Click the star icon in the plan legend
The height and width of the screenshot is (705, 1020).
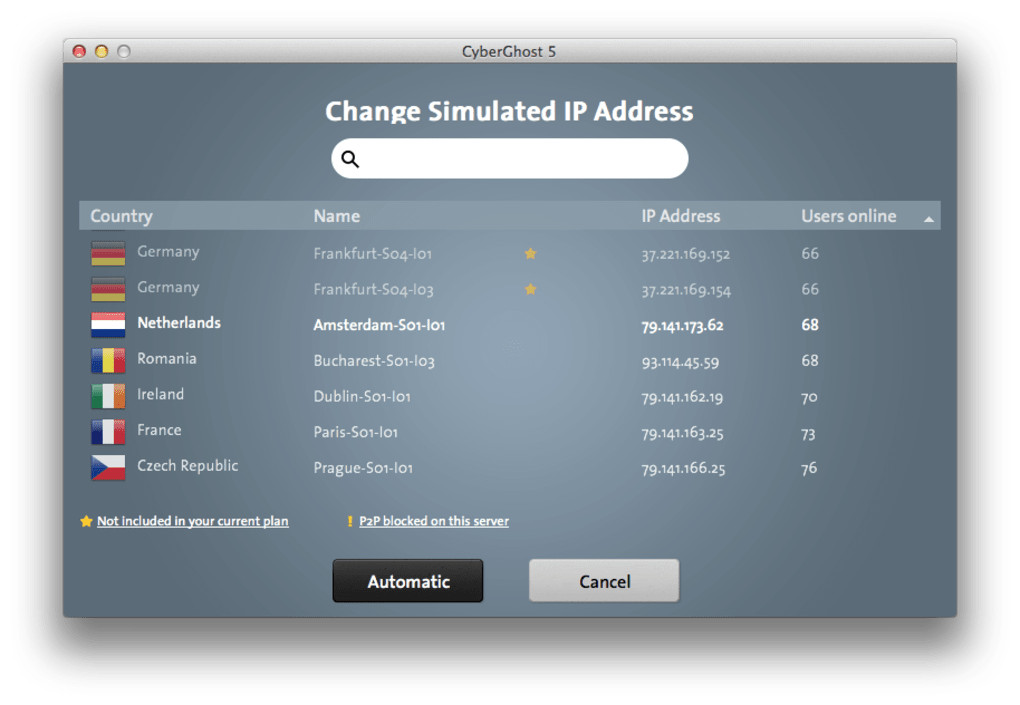pos(86,521)
